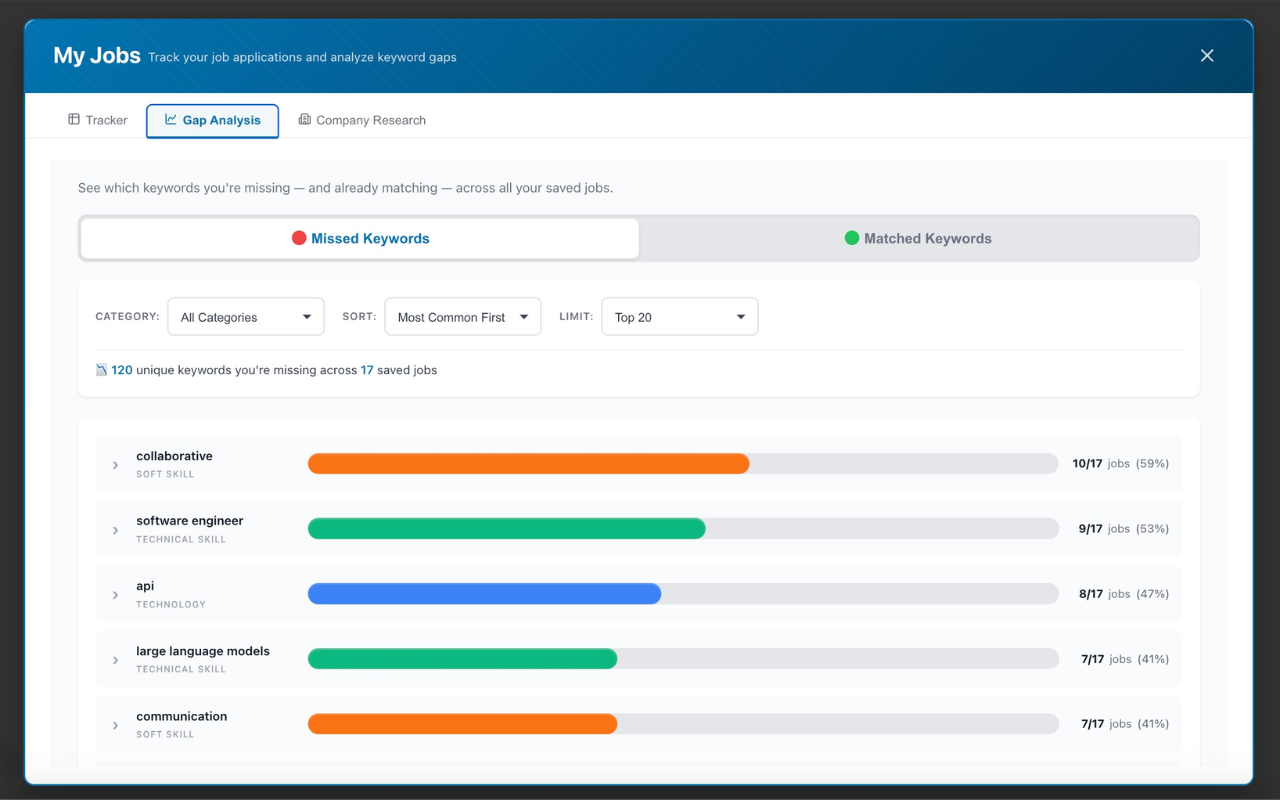Open the Gap Analysis tab

(x=212, y=120)
